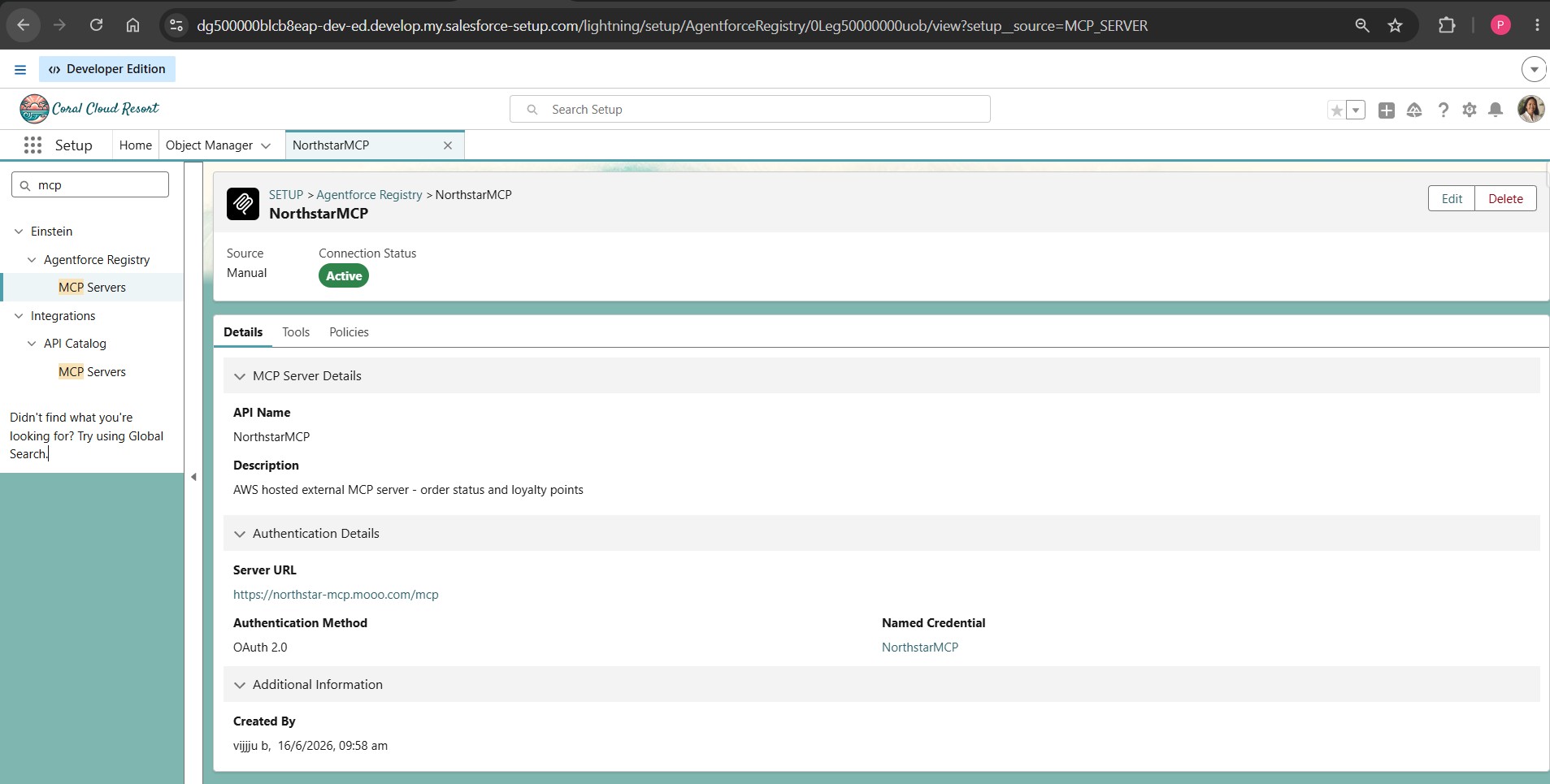
Task: Open Chrome three-dot menu
Action: (1536, 25)
